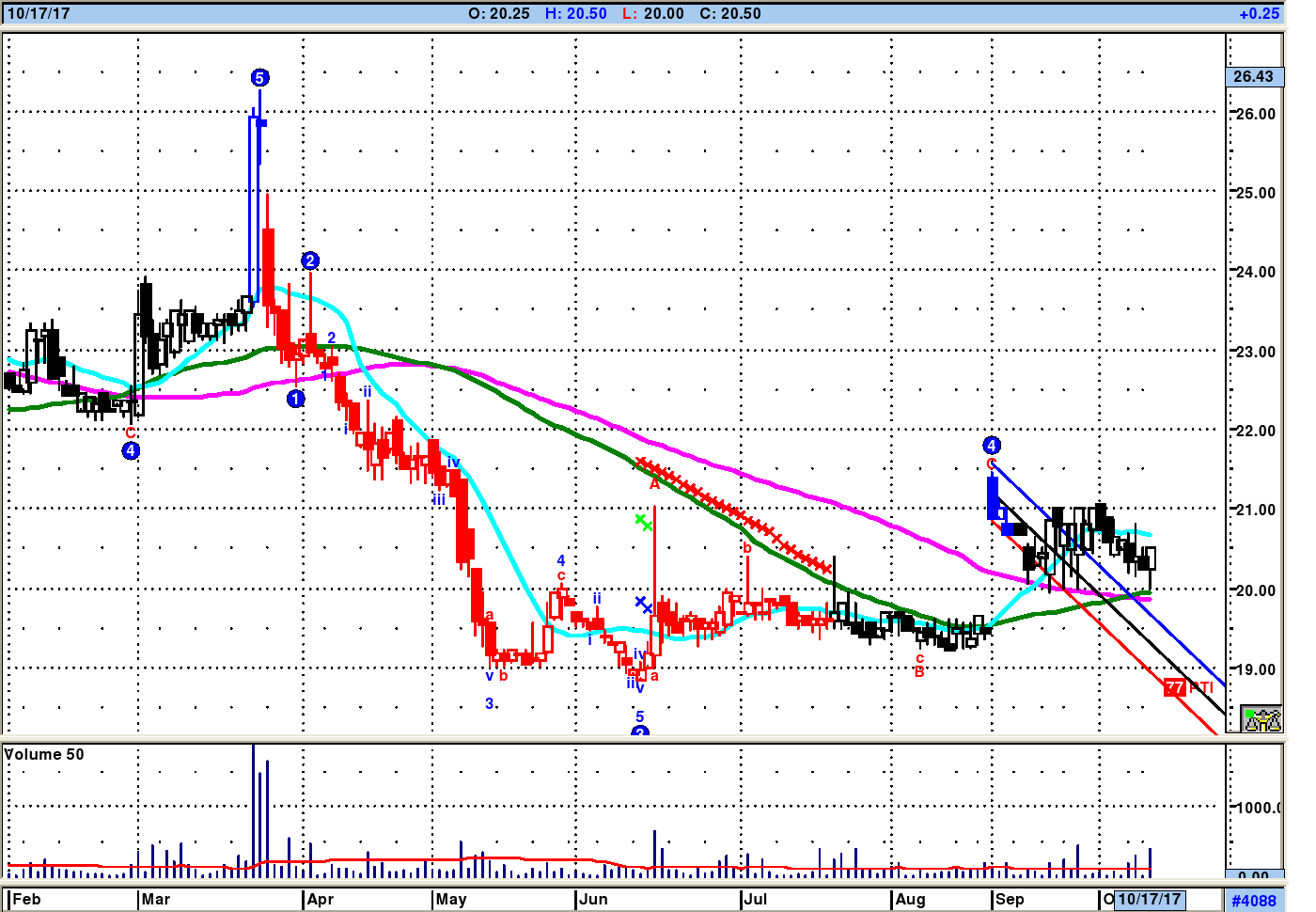Select the circled wave 1 marker below the late March low
The image size is (1316, 912).
[295, 399]
